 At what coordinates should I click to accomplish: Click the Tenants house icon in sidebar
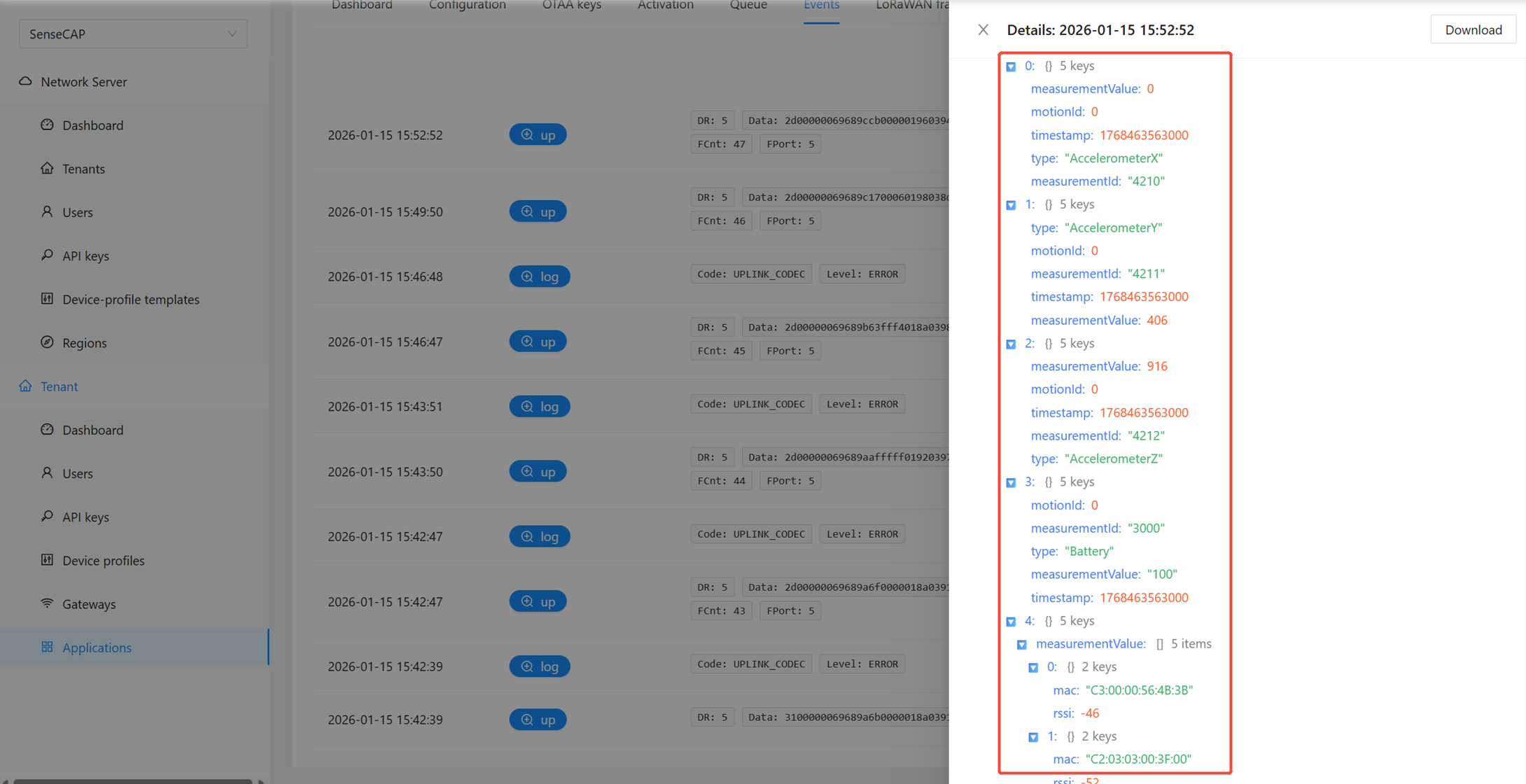(x=47, y=168)
